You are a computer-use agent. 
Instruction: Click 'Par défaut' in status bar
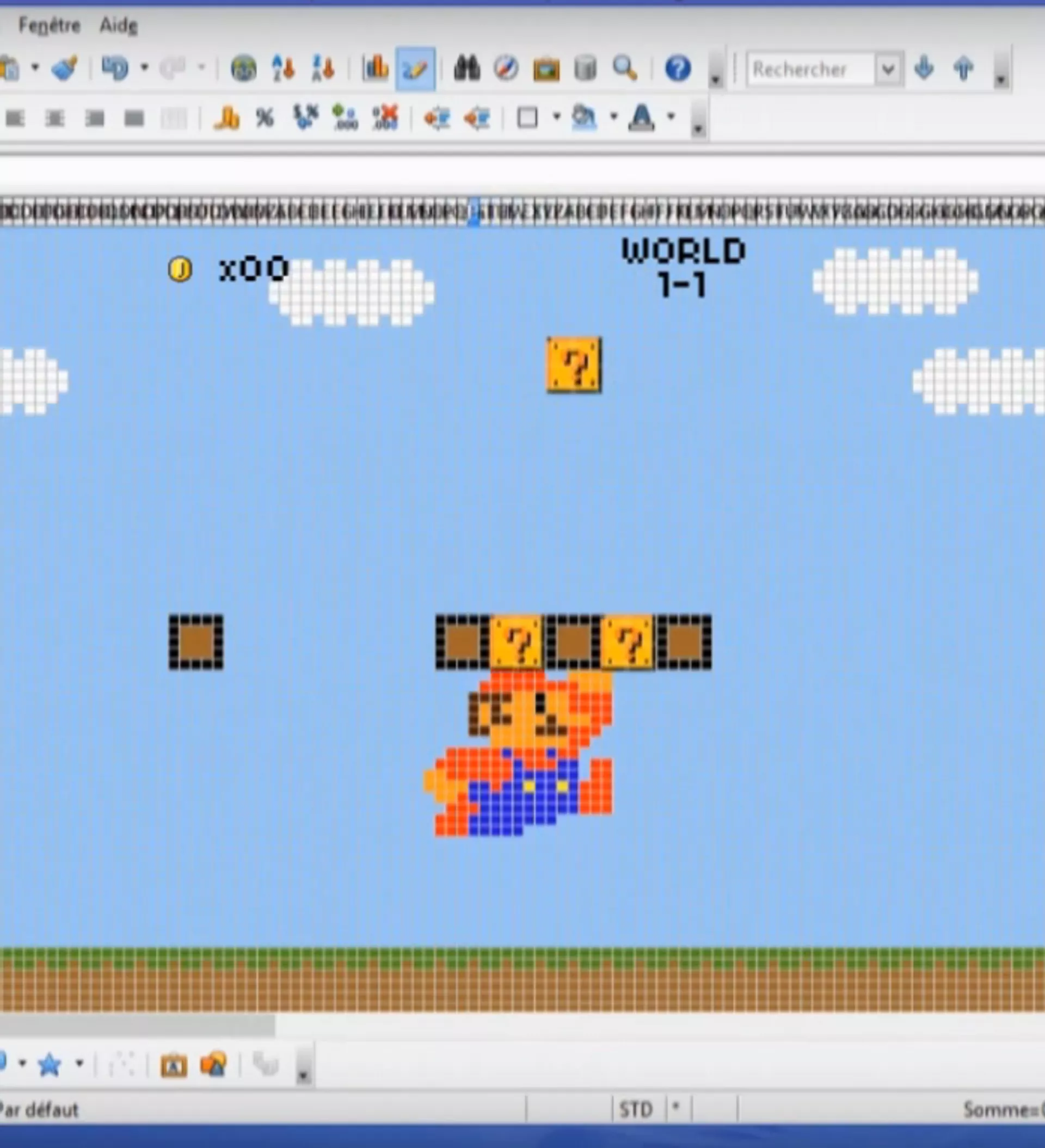(x=39, y=1110)
